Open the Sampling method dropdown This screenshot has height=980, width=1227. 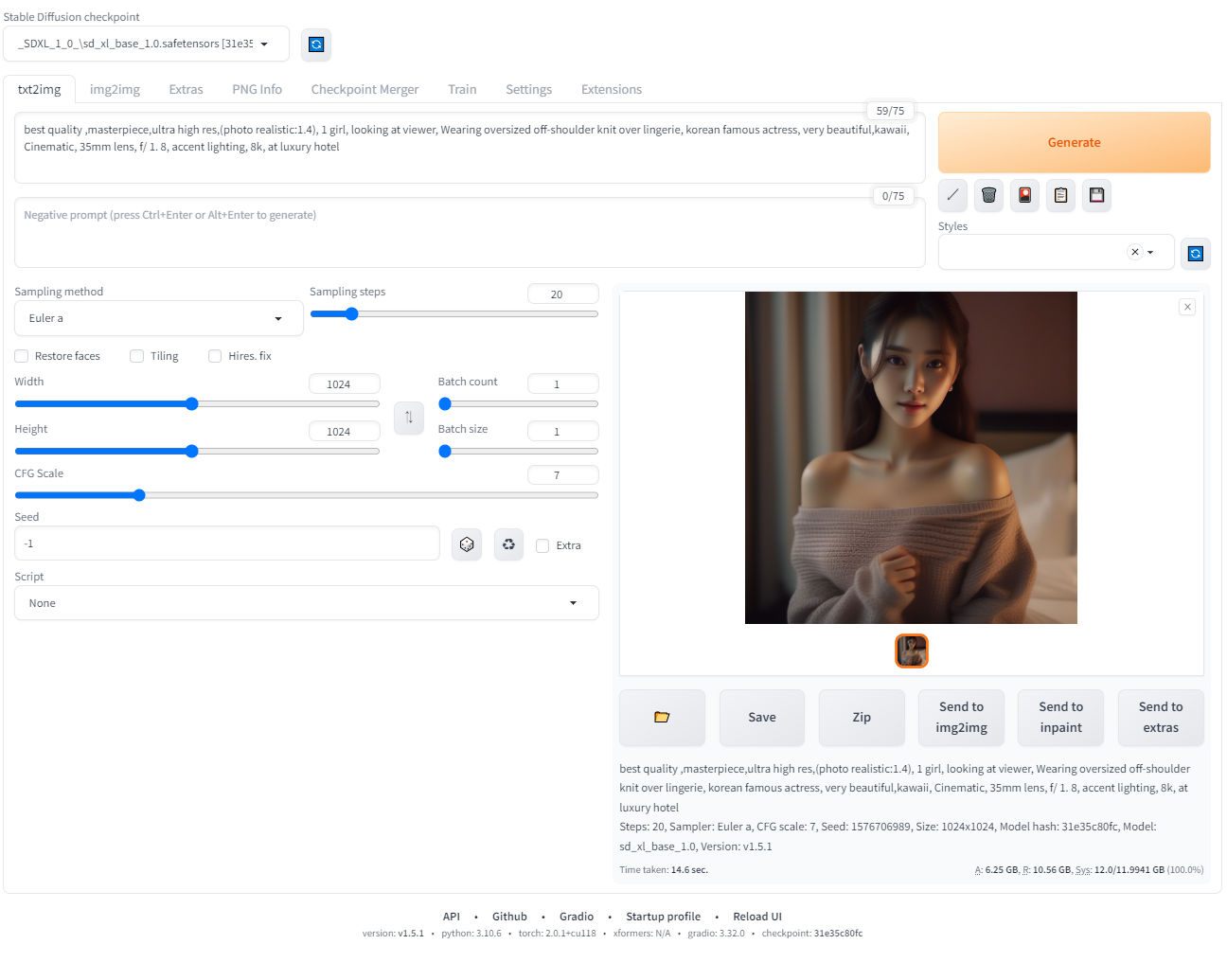(158, 319)
